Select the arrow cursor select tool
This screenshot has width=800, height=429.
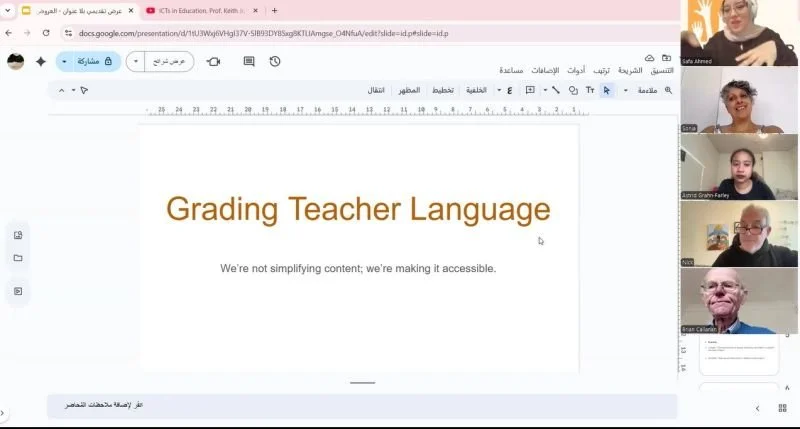pyautogui.click(x=607, y=90)
